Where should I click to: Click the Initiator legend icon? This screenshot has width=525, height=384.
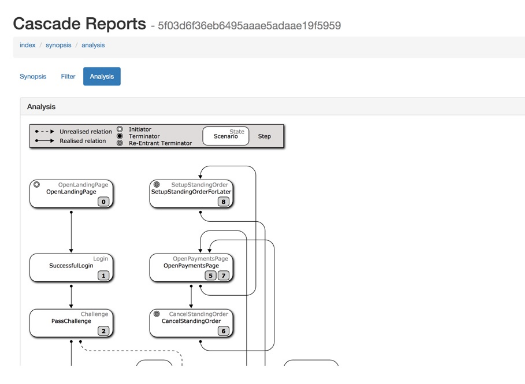pos(120,129)
